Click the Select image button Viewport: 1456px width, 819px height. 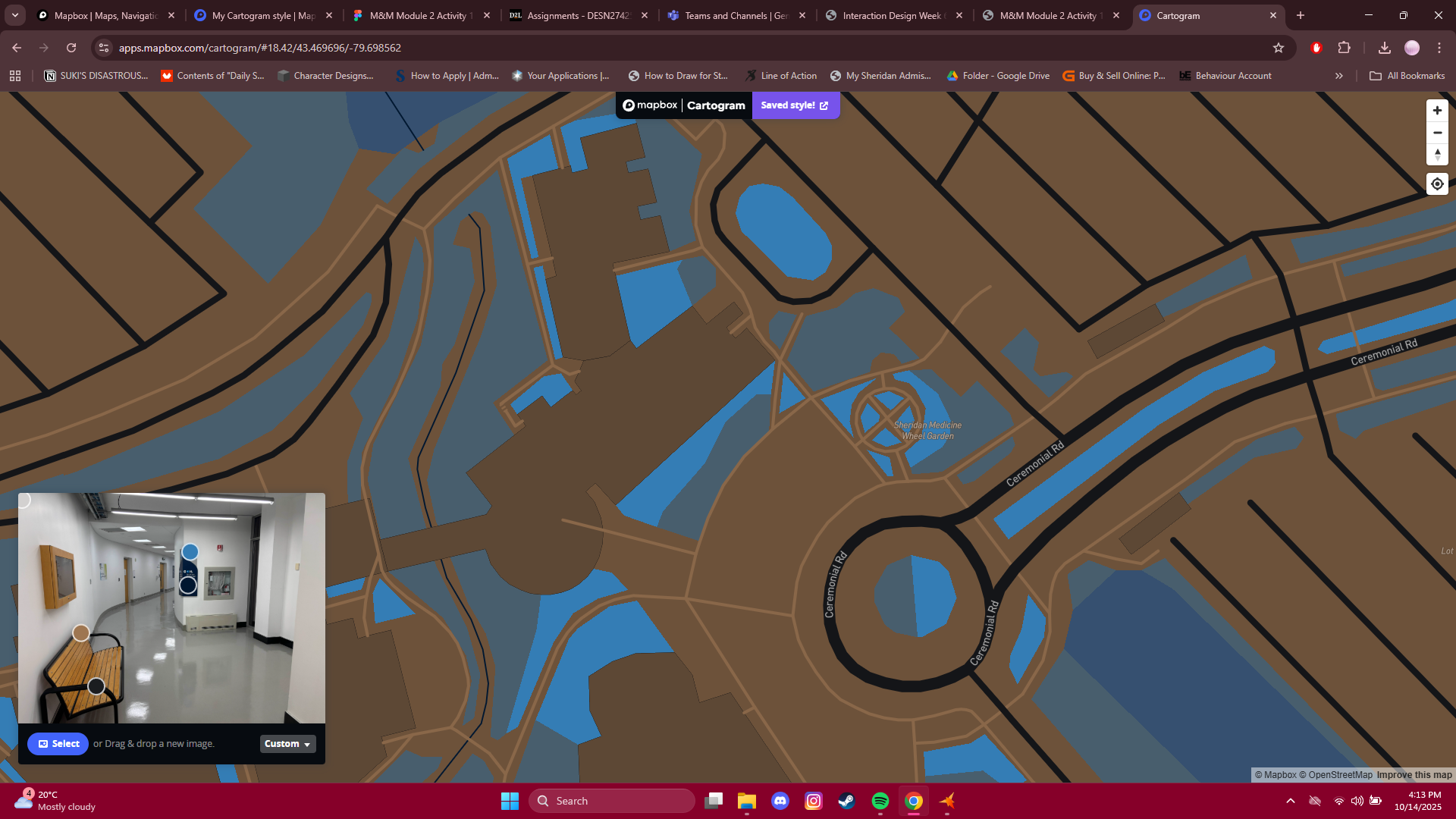click(x=58, y=744)
